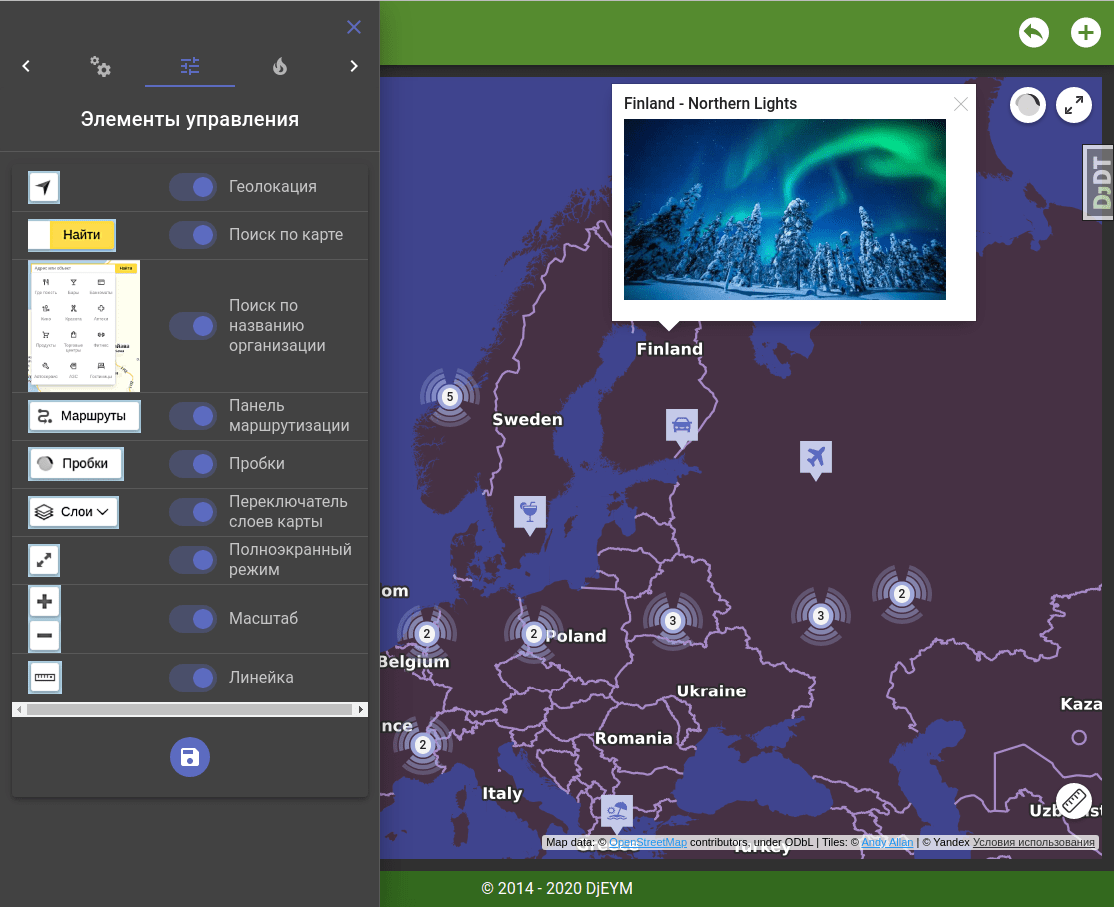Open the Andy Allan attribution link
Screen dimensions: 1114x907
tap(887, 842)
